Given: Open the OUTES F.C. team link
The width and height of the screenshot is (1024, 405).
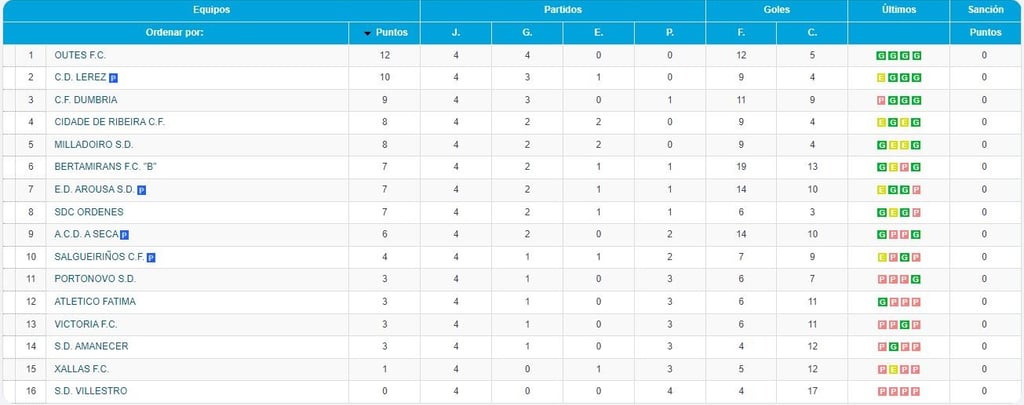Looking at the screenshot, I should click(80, 56).
